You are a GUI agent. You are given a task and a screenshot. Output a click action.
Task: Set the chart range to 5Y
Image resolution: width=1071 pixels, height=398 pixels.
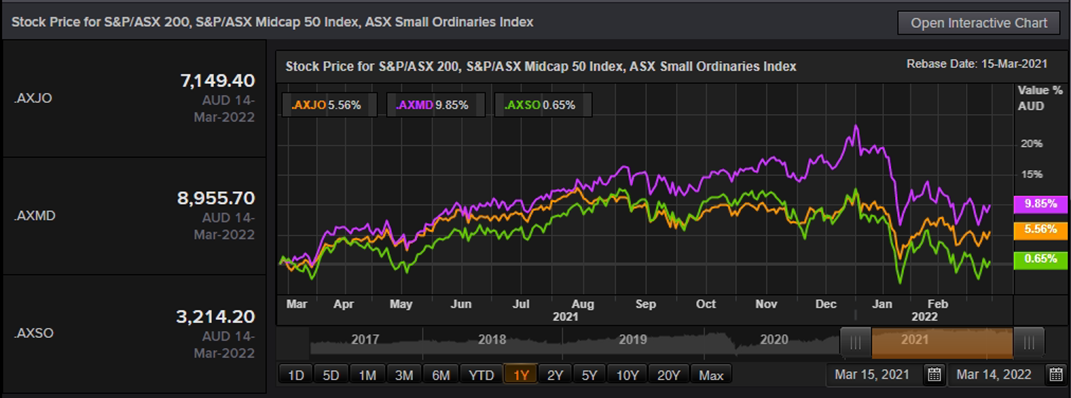(x=589, y=375)
